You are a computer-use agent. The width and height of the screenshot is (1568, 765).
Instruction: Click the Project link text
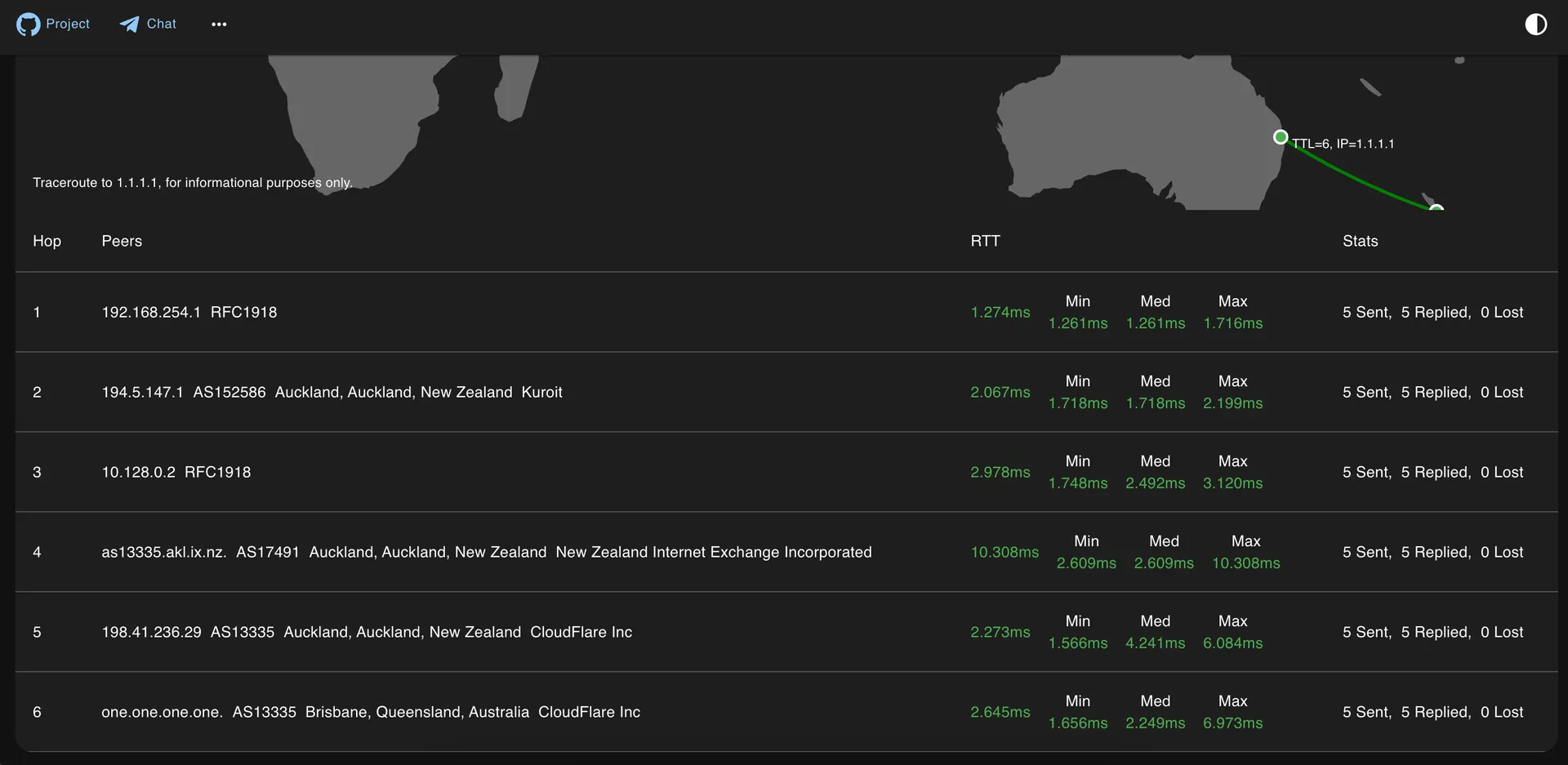68,24
